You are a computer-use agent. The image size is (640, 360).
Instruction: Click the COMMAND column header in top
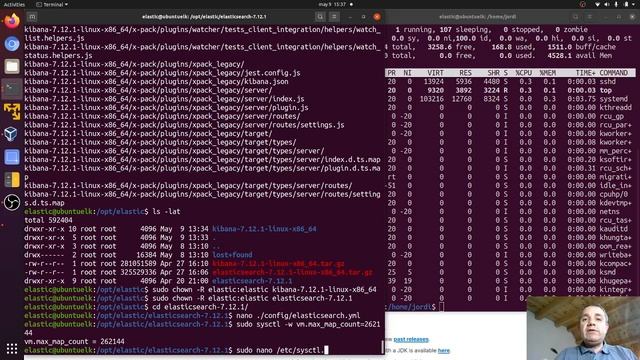pyautogui.click(x=613, y=73)
